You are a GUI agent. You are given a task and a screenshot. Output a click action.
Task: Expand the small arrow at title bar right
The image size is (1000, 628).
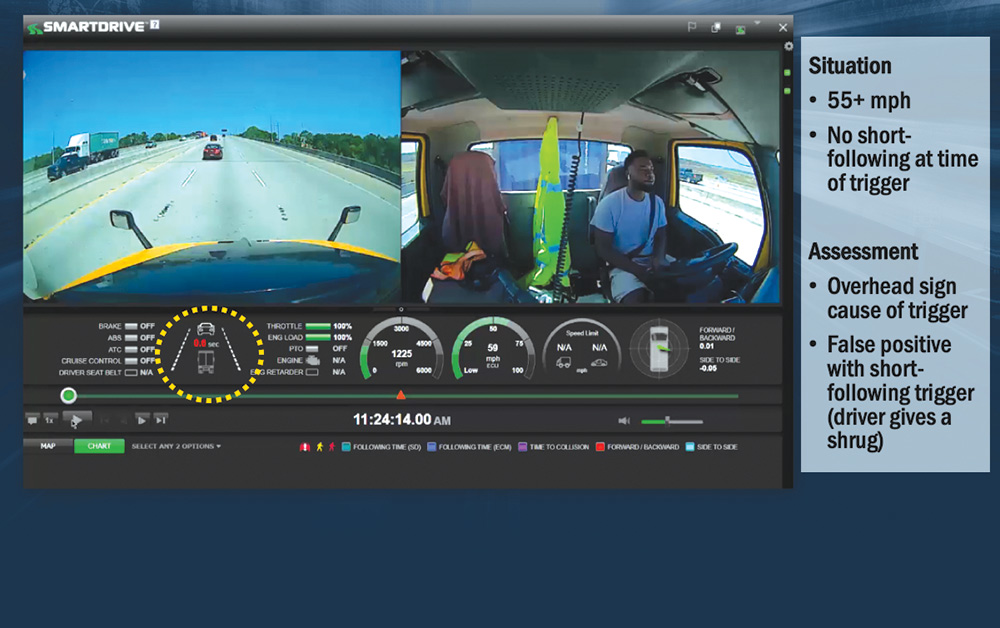click(x=757, y=22)
